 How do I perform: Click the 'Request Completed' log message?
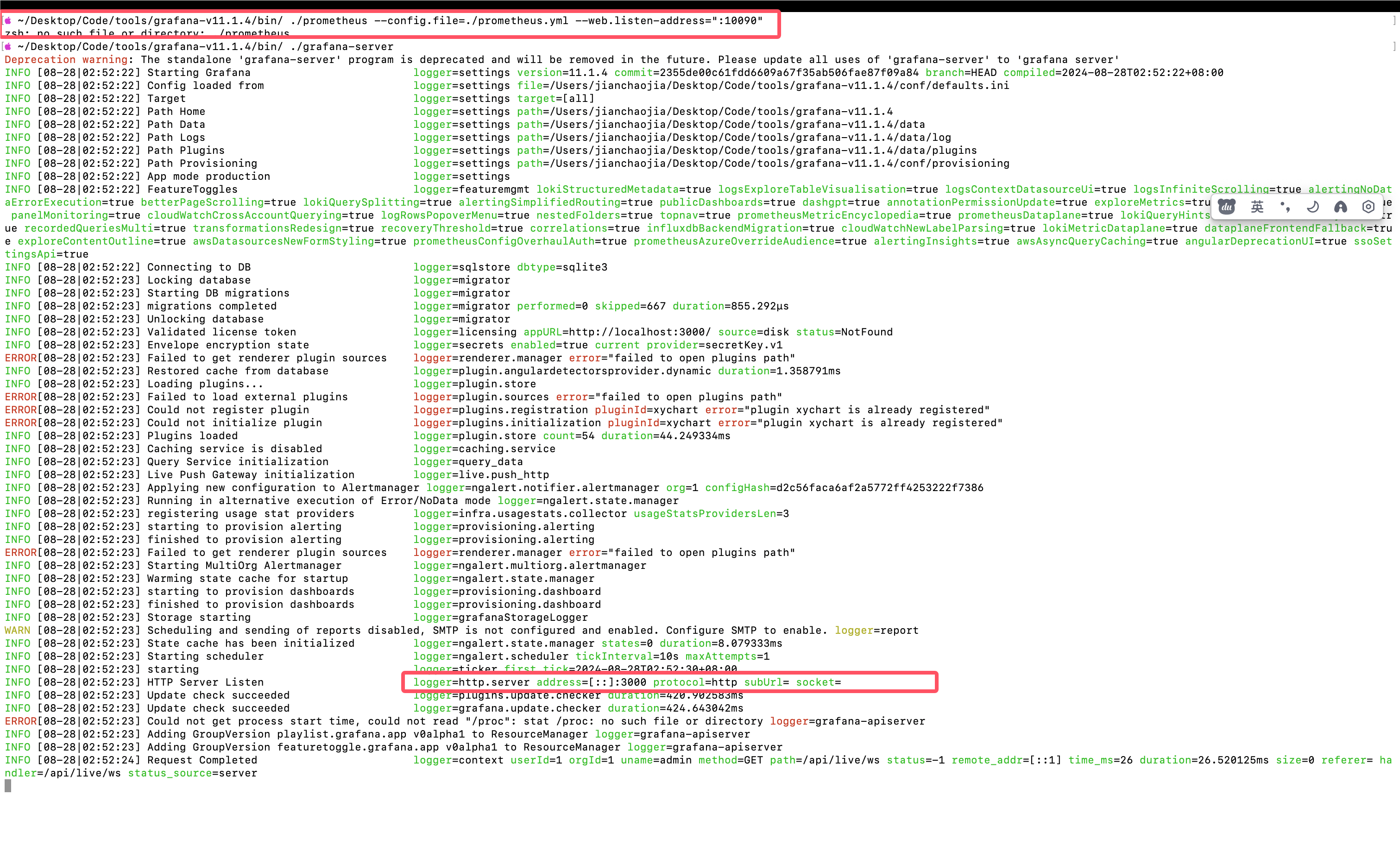[202, 761]
